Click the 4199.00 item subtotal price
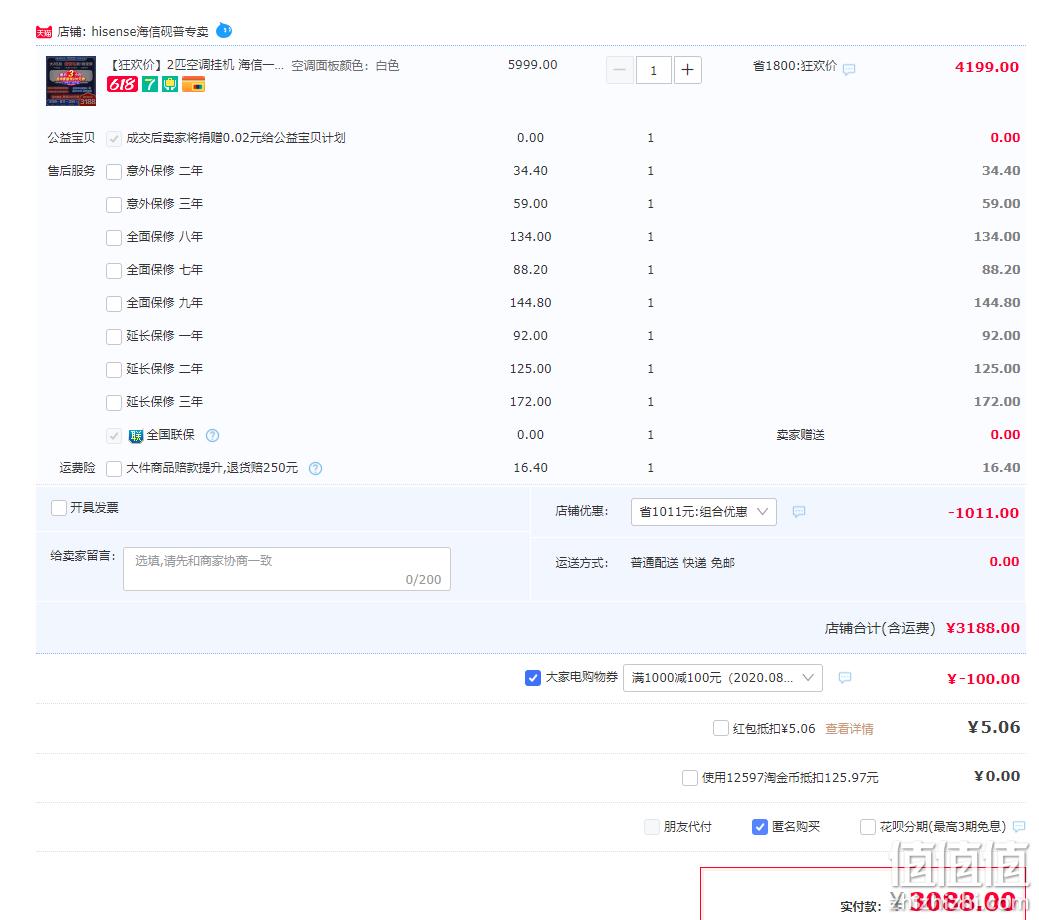This screenshot has width=1039, height=920. (x=987, y=67)
